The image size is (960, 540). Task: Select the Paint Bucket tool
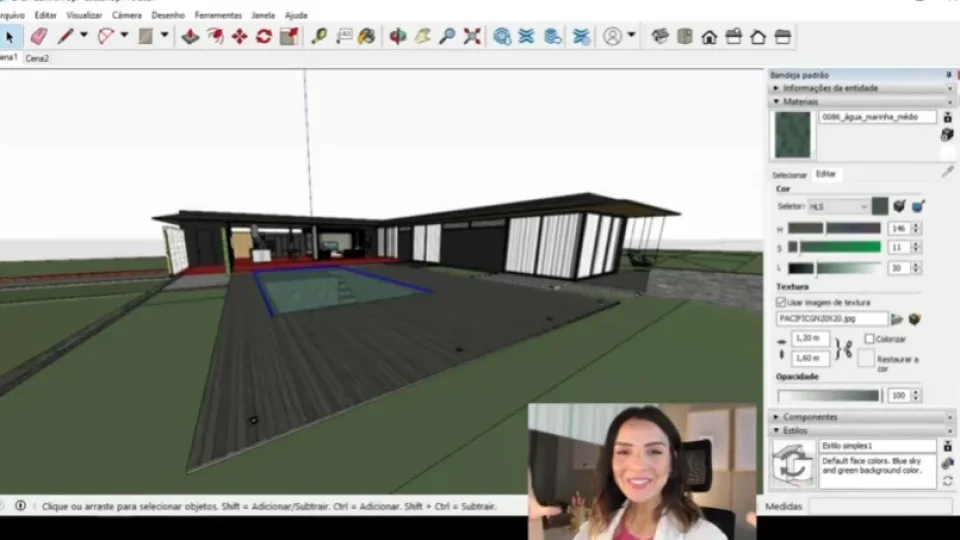[367, 37]
